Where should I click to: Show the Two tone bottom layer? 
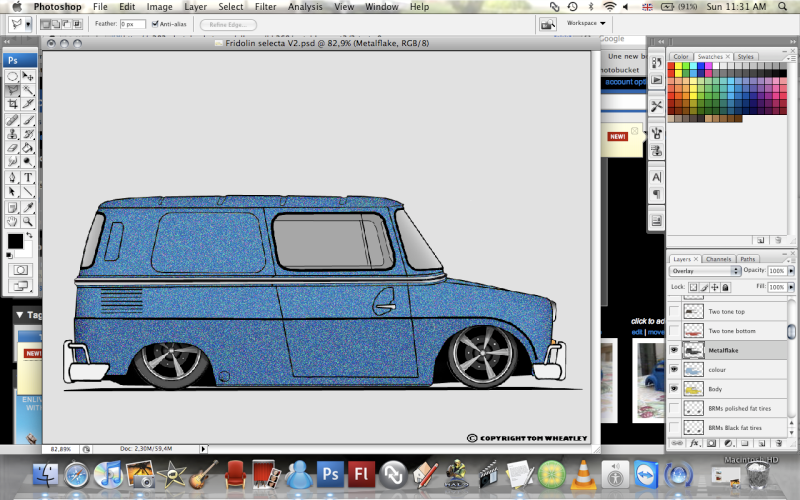pos(674,331)
